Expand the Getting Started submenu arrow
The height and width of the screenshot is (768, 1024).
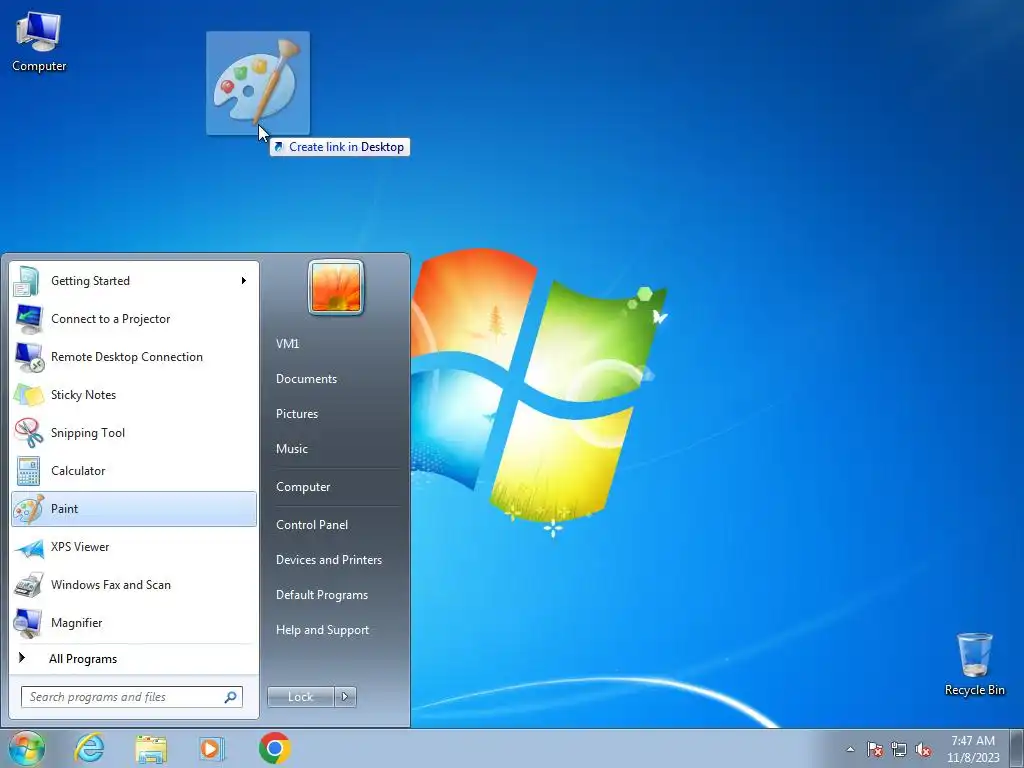(244, 281)
